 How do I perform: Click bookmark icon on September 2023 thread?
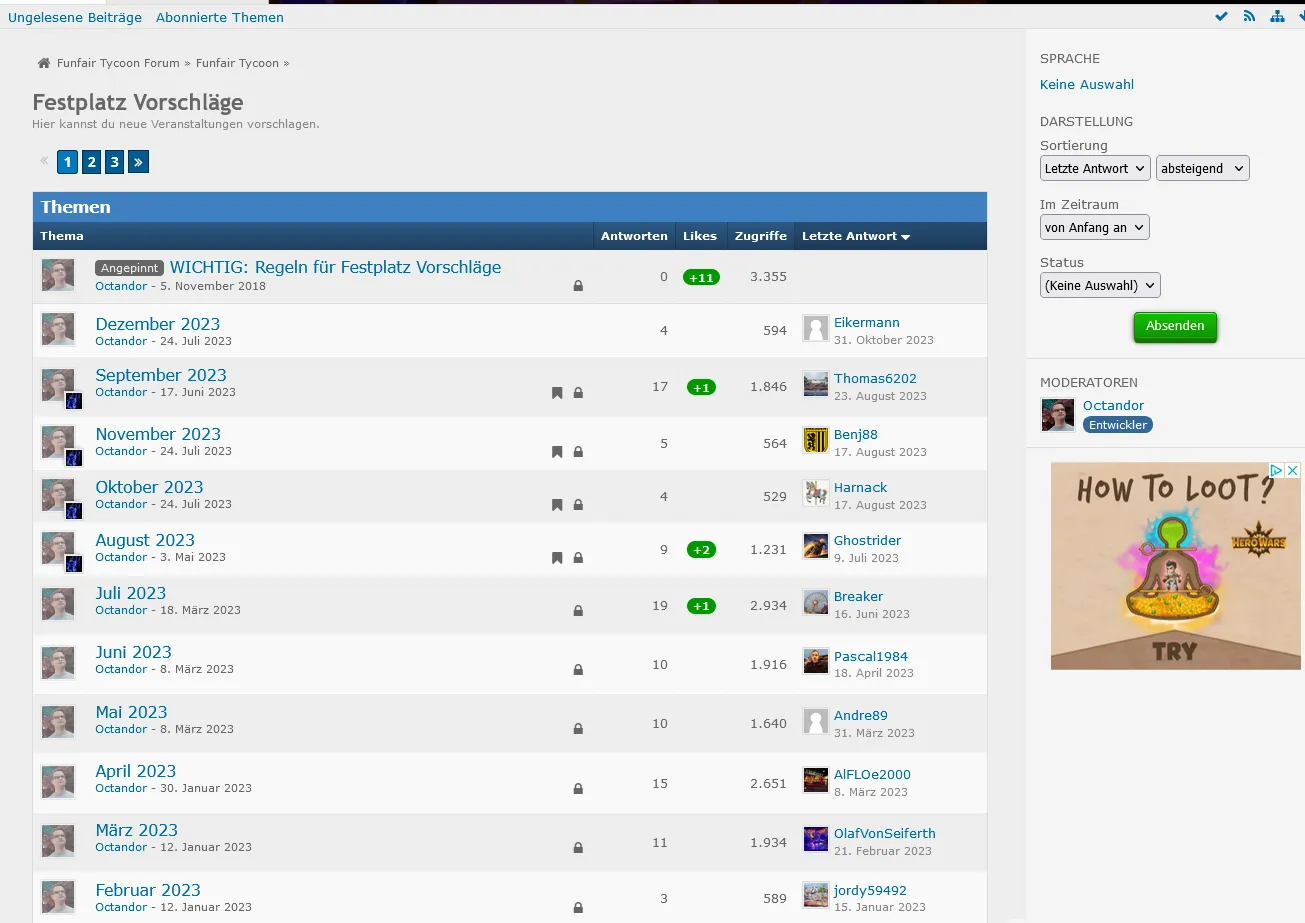(557, 393)
